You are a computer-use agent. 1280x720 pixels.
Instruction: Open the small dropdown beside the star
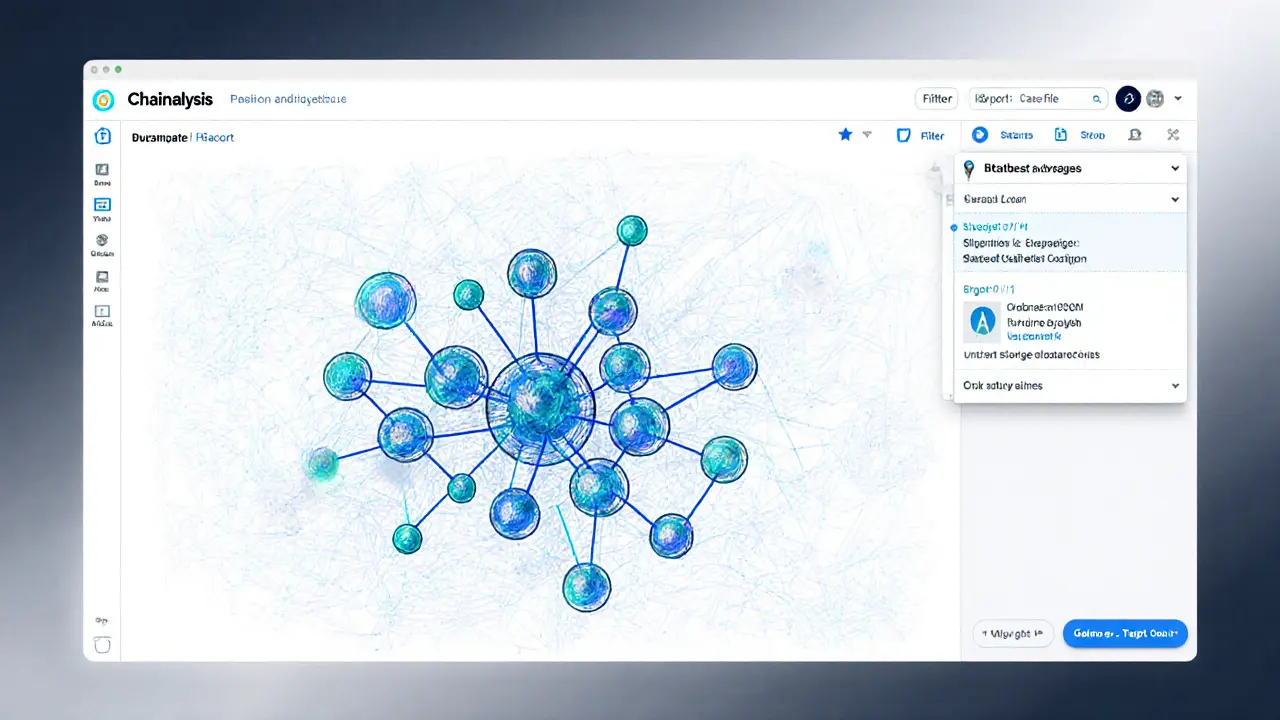click(x=867, y=135)
